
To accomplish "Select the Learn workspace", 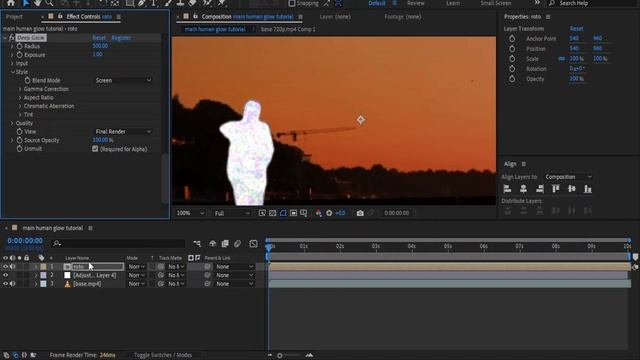I will click(x=453, y=3).
